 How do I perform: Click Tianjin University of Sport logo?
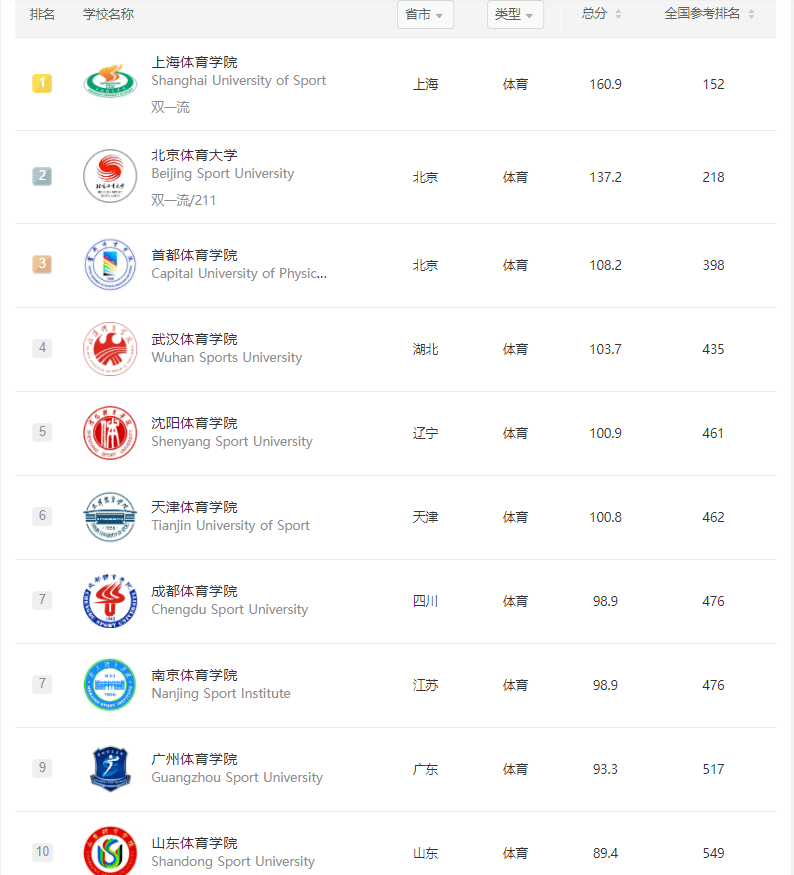click(110, 517)
